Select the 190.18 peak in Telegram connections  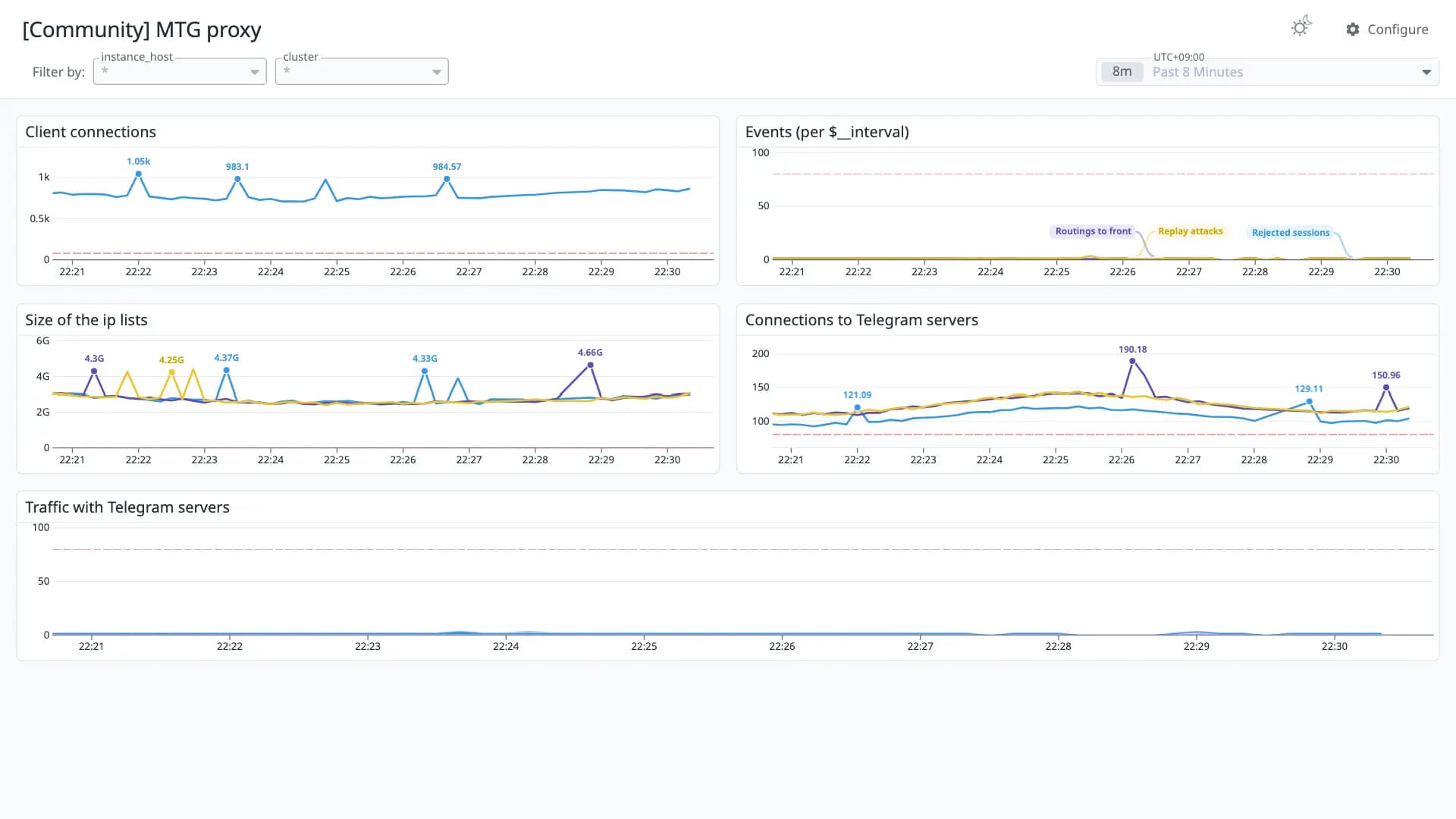click(x=1132, y=361)
